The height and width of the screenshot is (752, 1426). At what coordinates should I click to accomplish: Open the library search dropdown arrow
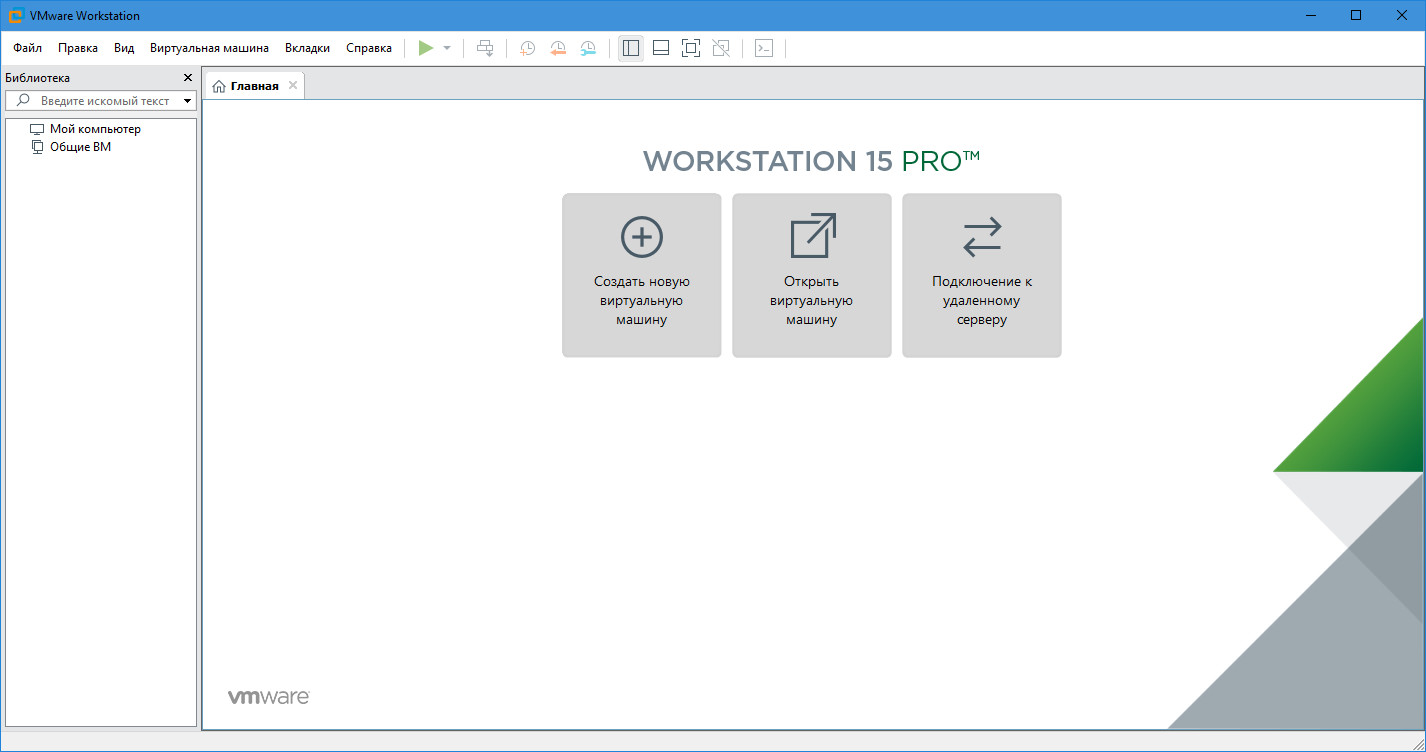(187, 101)
